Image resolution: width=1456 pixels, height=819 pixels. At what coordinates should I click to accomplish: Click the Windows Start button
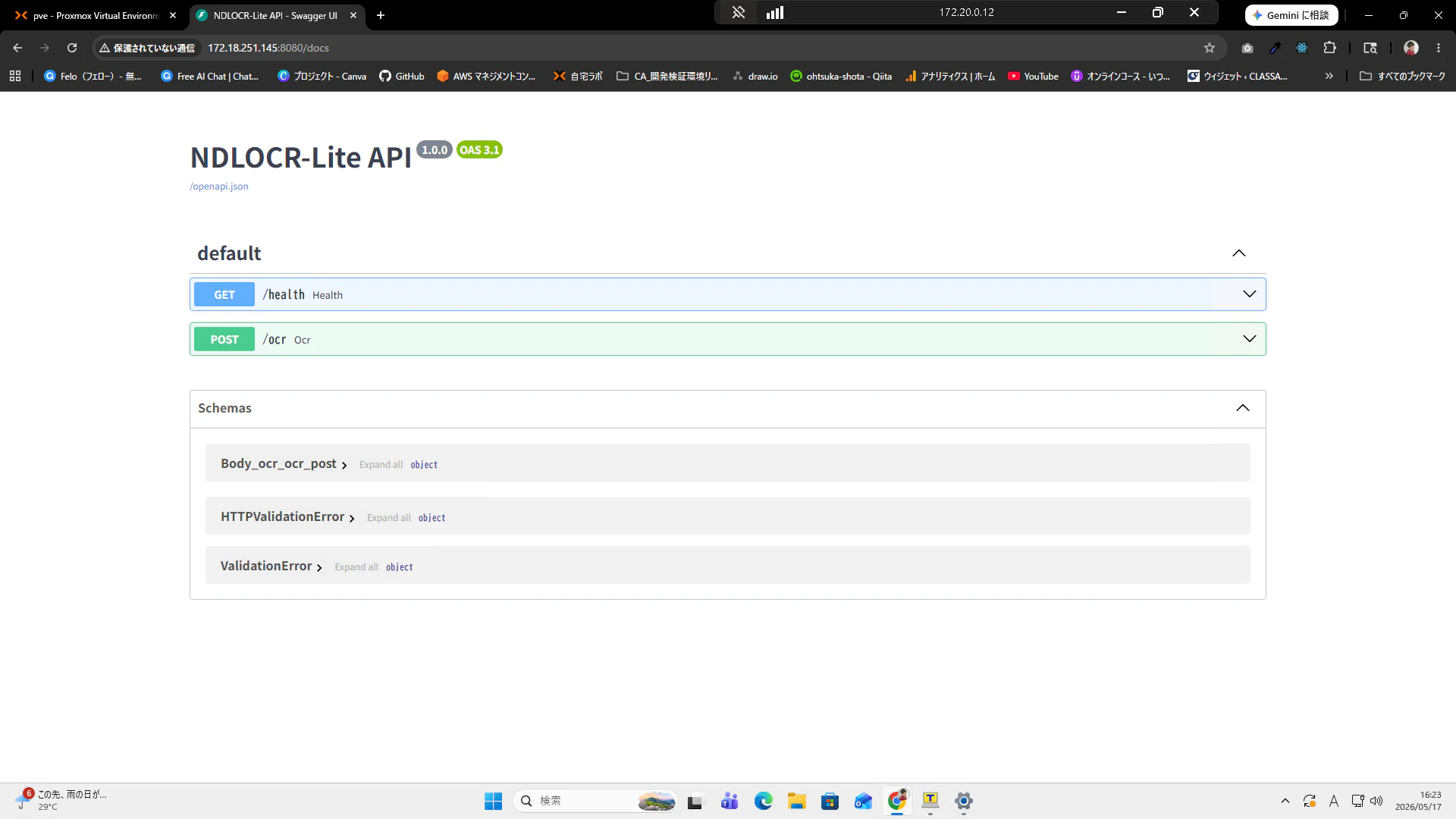[x=493, y=801]
